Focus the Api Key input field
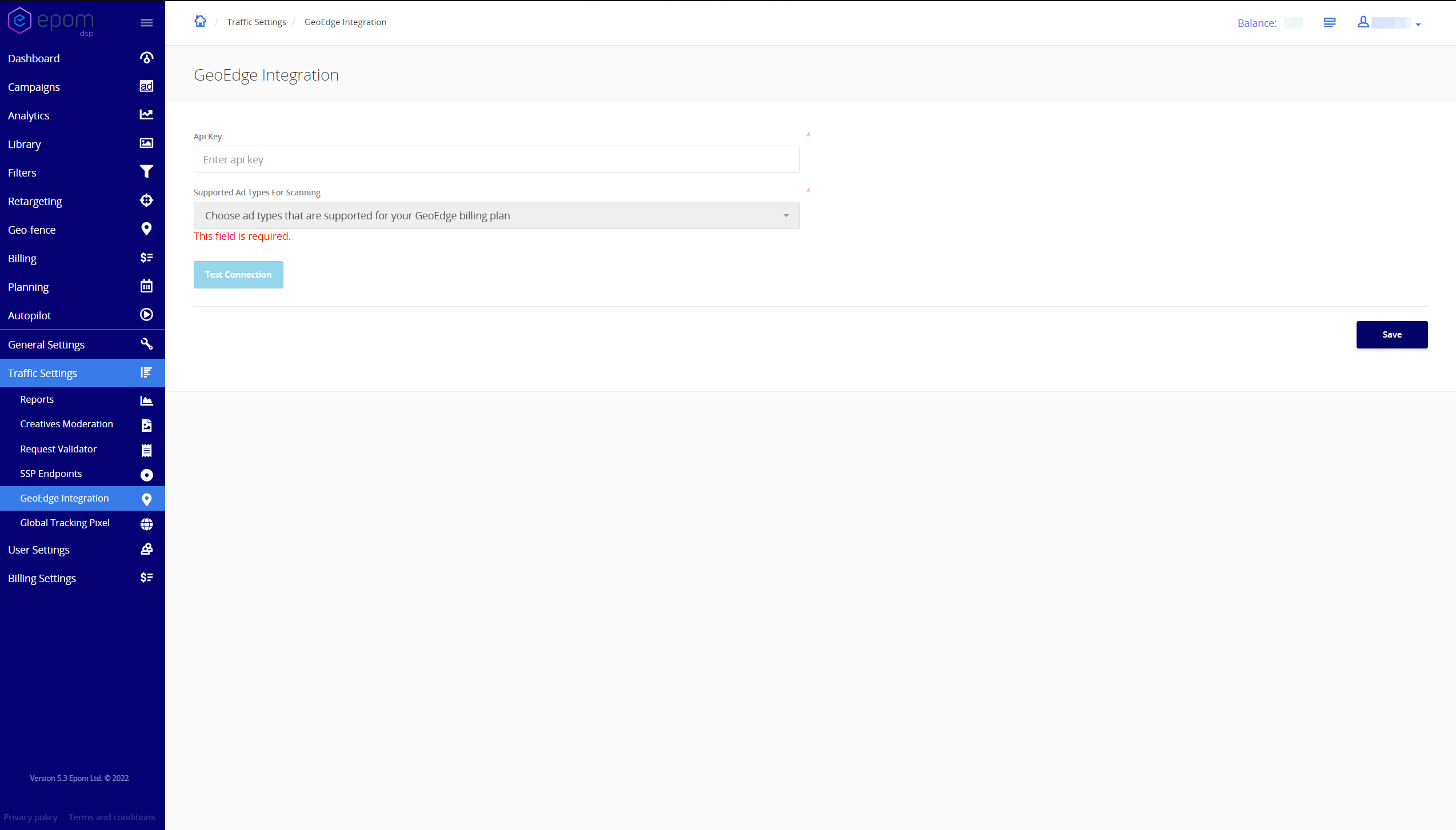The width and height of the screenshot is (1456, 830). click(x=496, y=159)
